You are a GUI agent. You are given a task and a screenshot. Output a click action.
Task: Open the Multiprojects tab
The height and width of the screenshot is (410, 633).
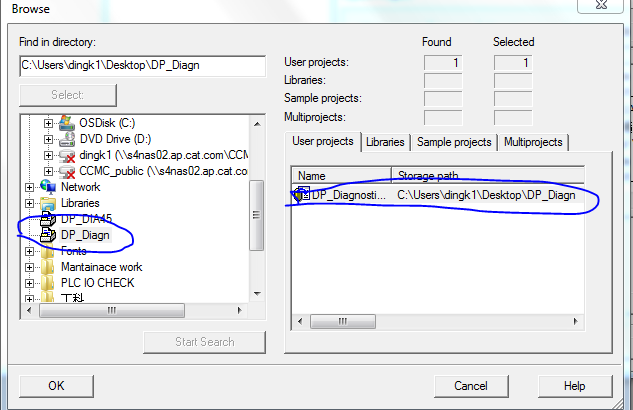[533, 142]
